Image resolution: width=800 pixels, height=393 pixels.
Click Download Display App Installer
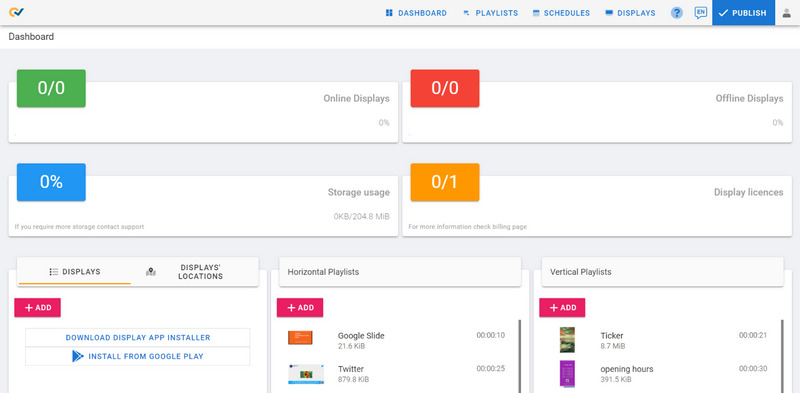tap(138, 337)
